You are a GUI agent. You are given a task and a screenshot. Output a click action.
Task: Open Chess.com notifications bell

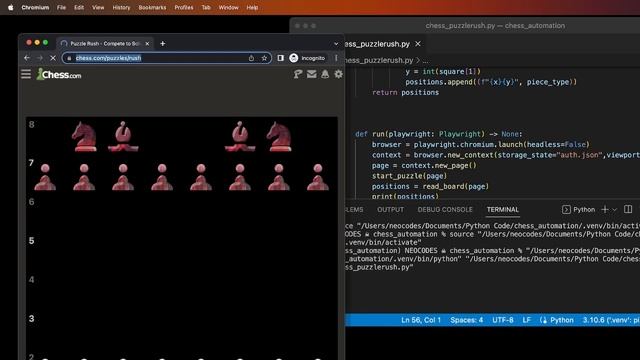pos(325,74)
